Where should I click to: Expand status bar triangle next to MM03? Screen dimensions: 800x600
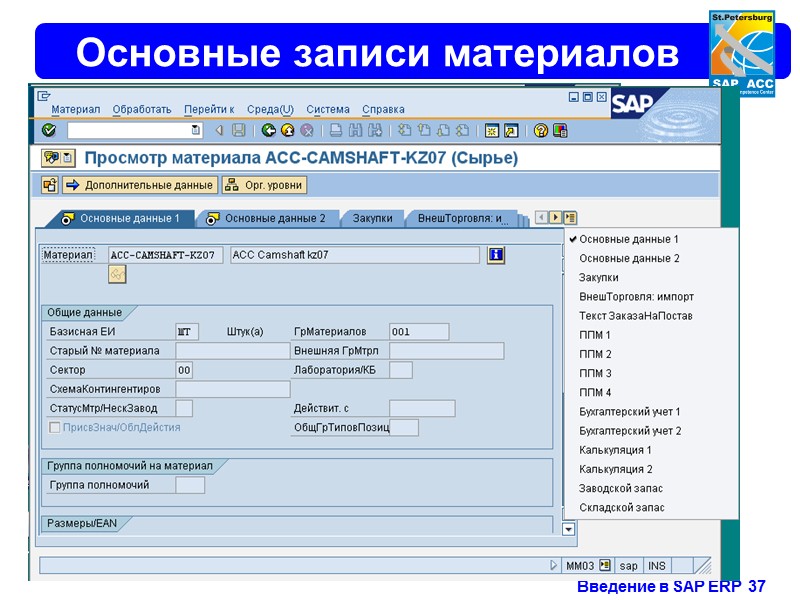553,565
